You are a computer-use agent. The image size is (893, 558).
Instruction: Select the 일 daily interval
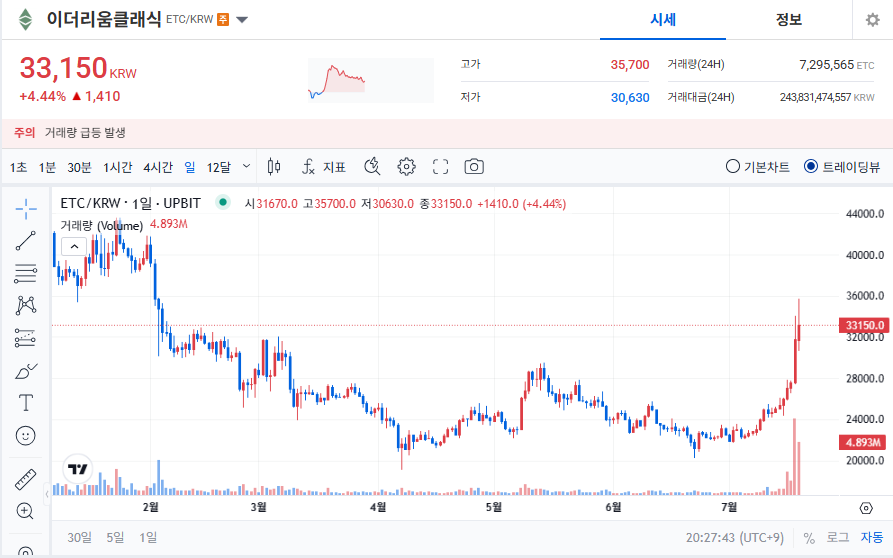pos(190,167)
